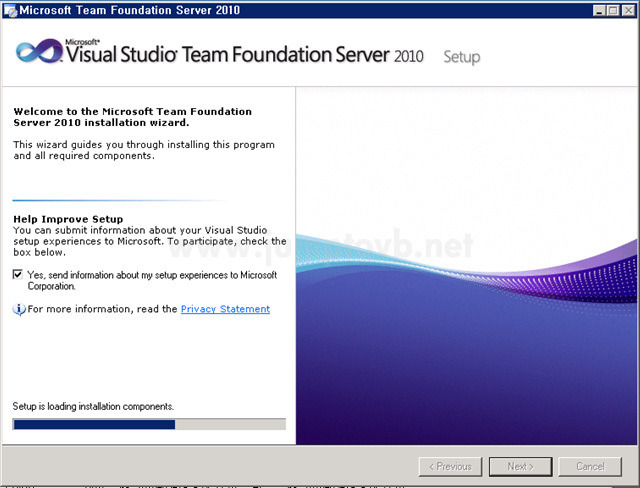Screen dimensions: 640x488
Task: Click 'You can submit information' paragraph
Action: click(x=150, y=241)
